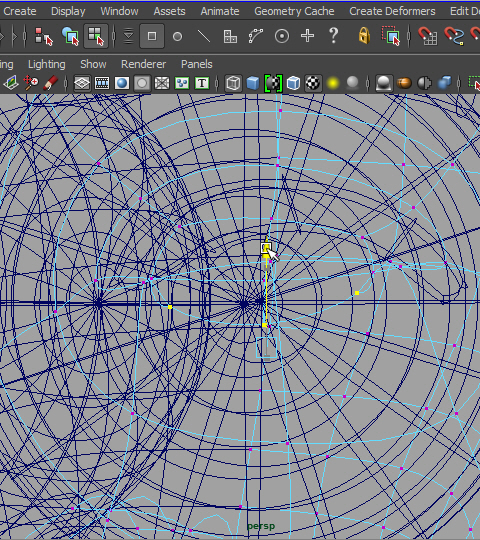This screenshot has width=480, height=540.
Task: Activate the 2D pan/zoom icon
Action: pos(30,83)
